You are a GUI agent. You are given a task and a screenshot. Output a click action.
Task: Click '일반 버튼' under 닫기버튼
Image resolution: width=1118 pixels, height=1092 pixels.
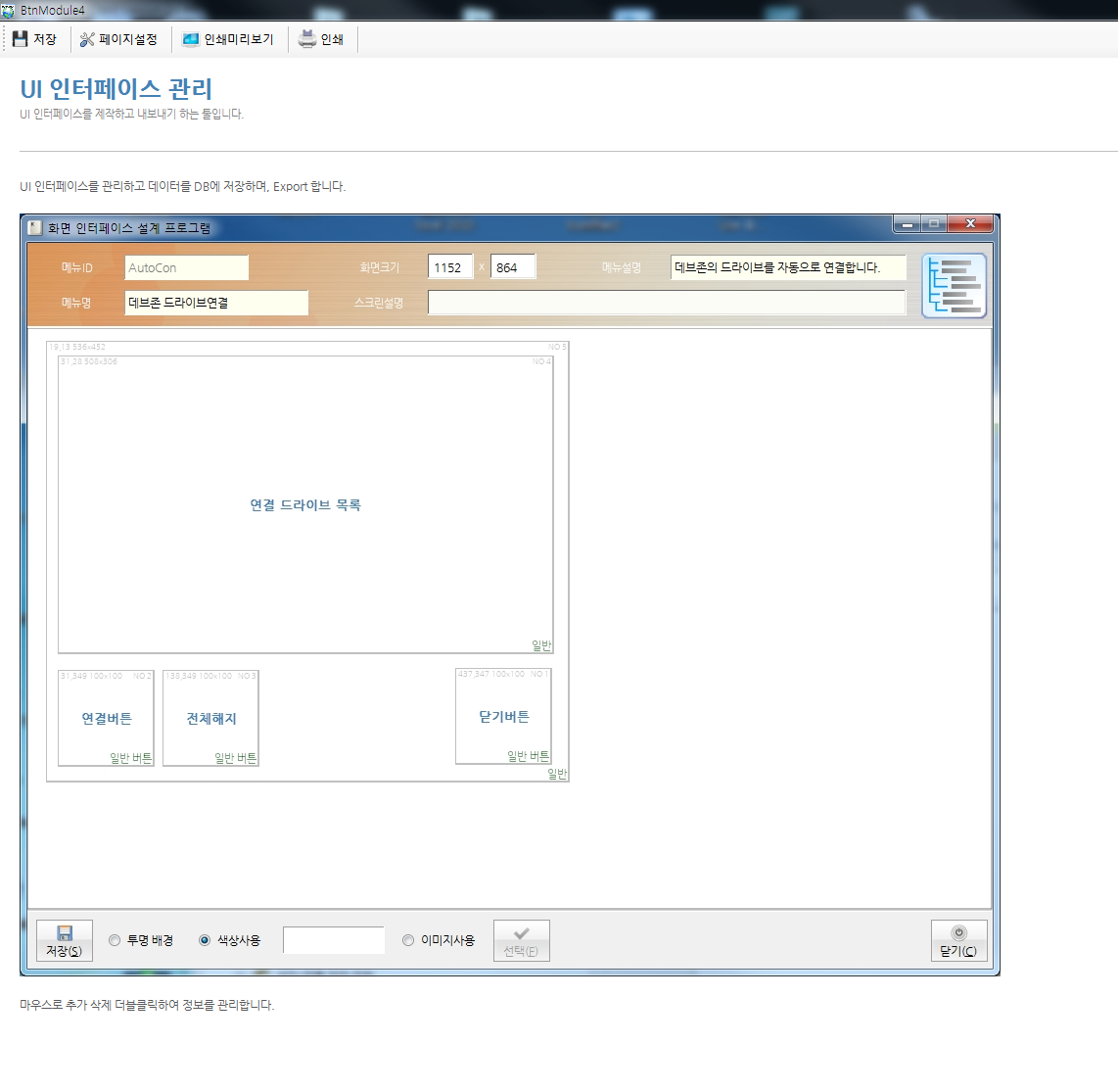pyautogui.click(x=529, y=756)
